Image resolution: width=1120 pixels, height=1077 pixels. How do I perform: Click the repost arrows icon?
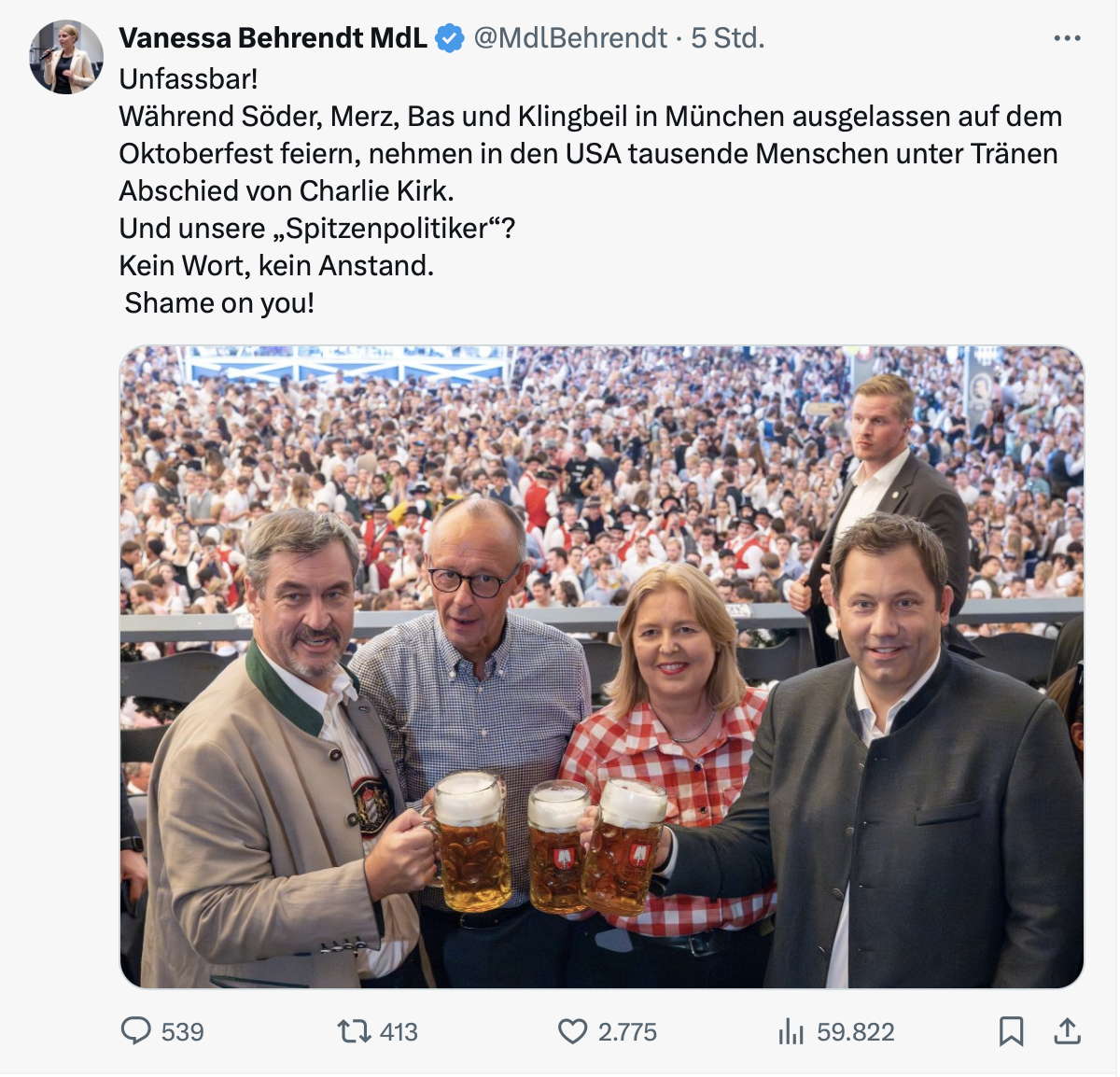(354, 1030)
